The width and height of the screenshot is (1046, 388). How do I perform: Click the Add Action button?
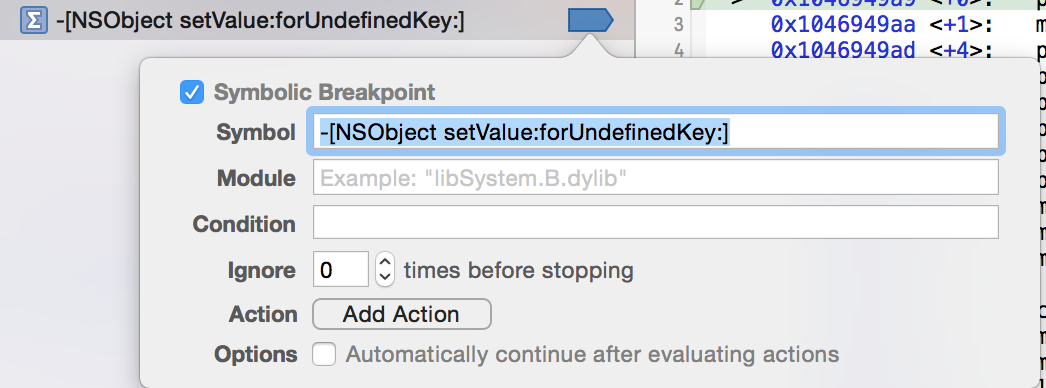coord(402,314)
